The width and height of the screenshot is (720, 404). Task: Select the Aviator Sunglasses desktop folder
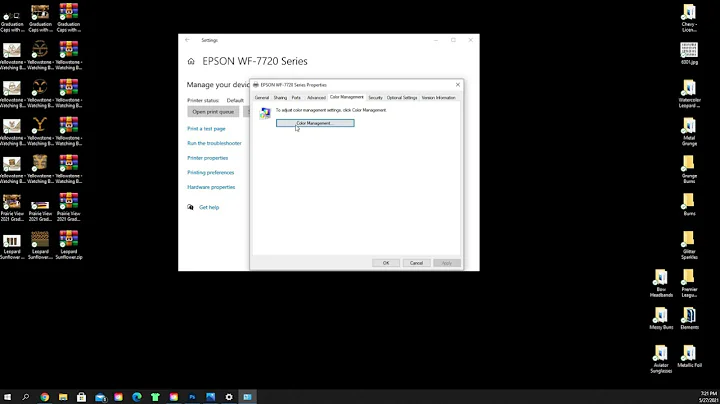[661, 359]
